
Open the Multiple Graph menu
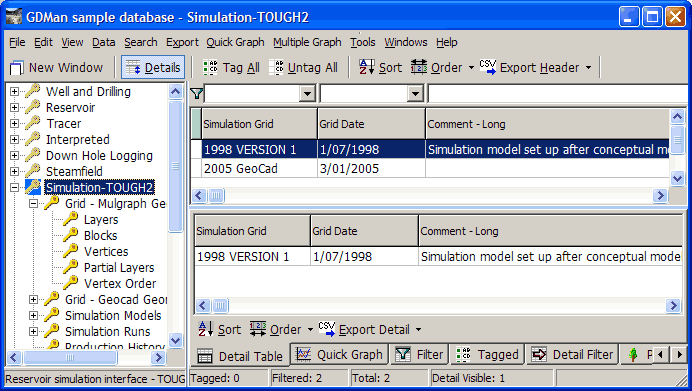tap(307, 42)
